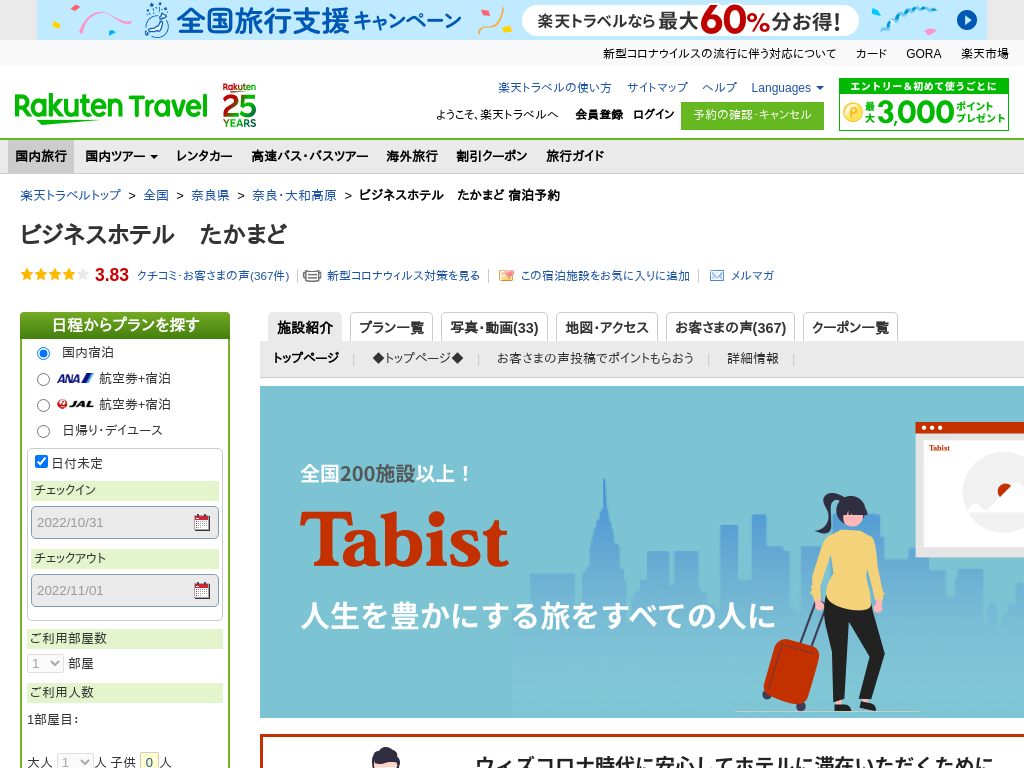Open 楽天トラベルの使い方 link
1024x768 pixels.
pyautogui.click(x=554, y=88)
